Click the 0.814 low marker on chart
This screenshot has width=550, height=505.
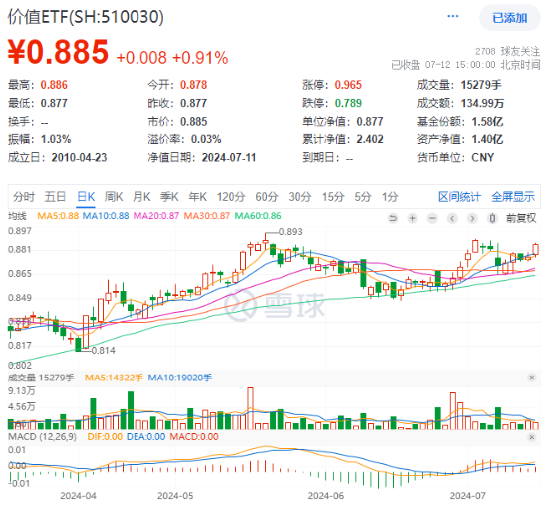click(x=103, y=350)
